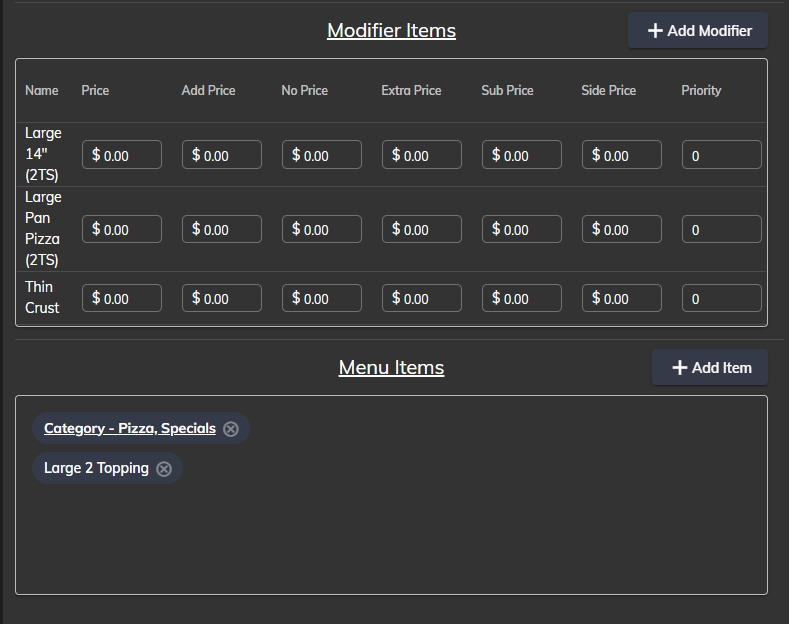Edit Priority field for Thin Crust
This screenshot has height=624, width=789.
point(723,298)
